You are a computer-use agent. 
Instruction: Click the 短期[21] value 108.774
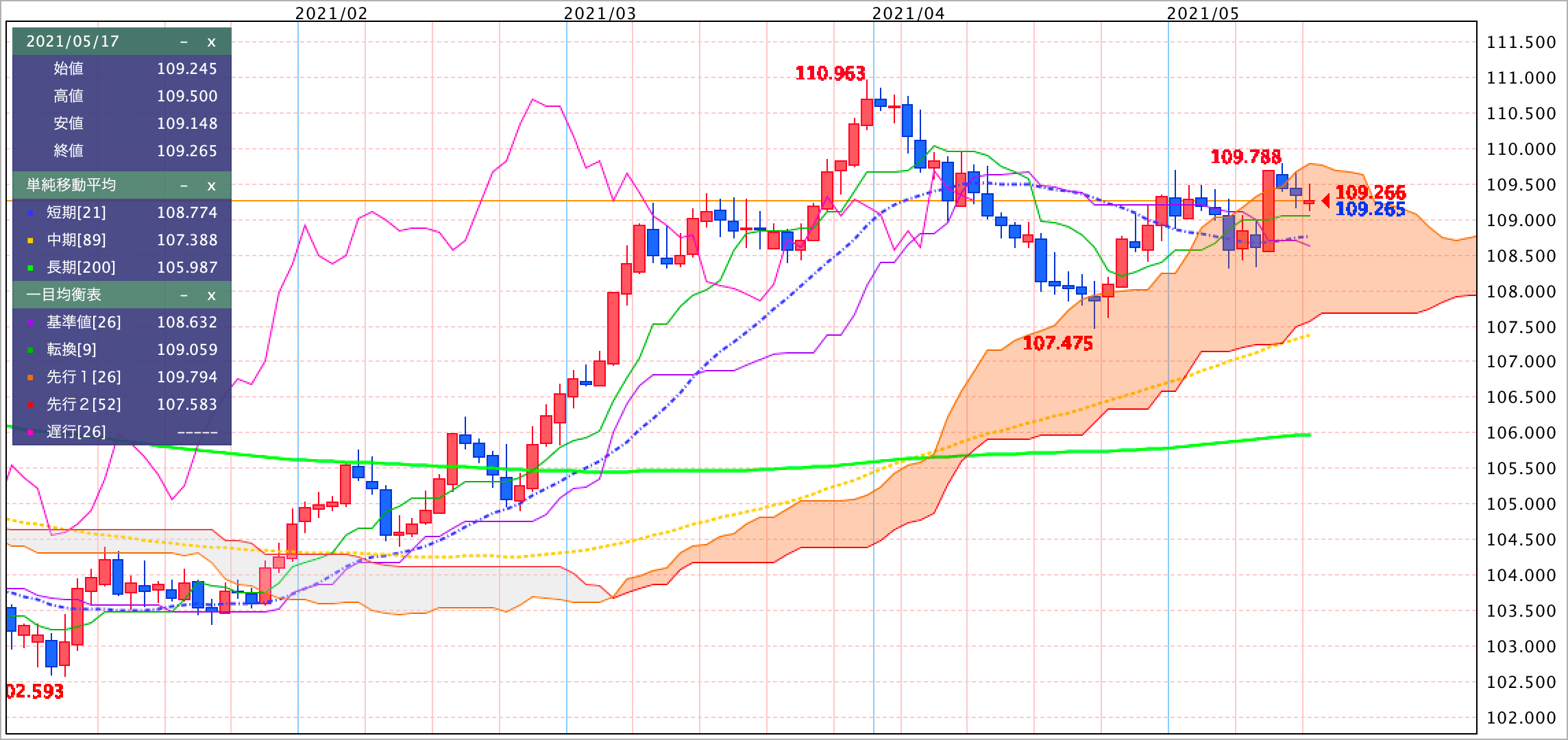tap(187, 212)
